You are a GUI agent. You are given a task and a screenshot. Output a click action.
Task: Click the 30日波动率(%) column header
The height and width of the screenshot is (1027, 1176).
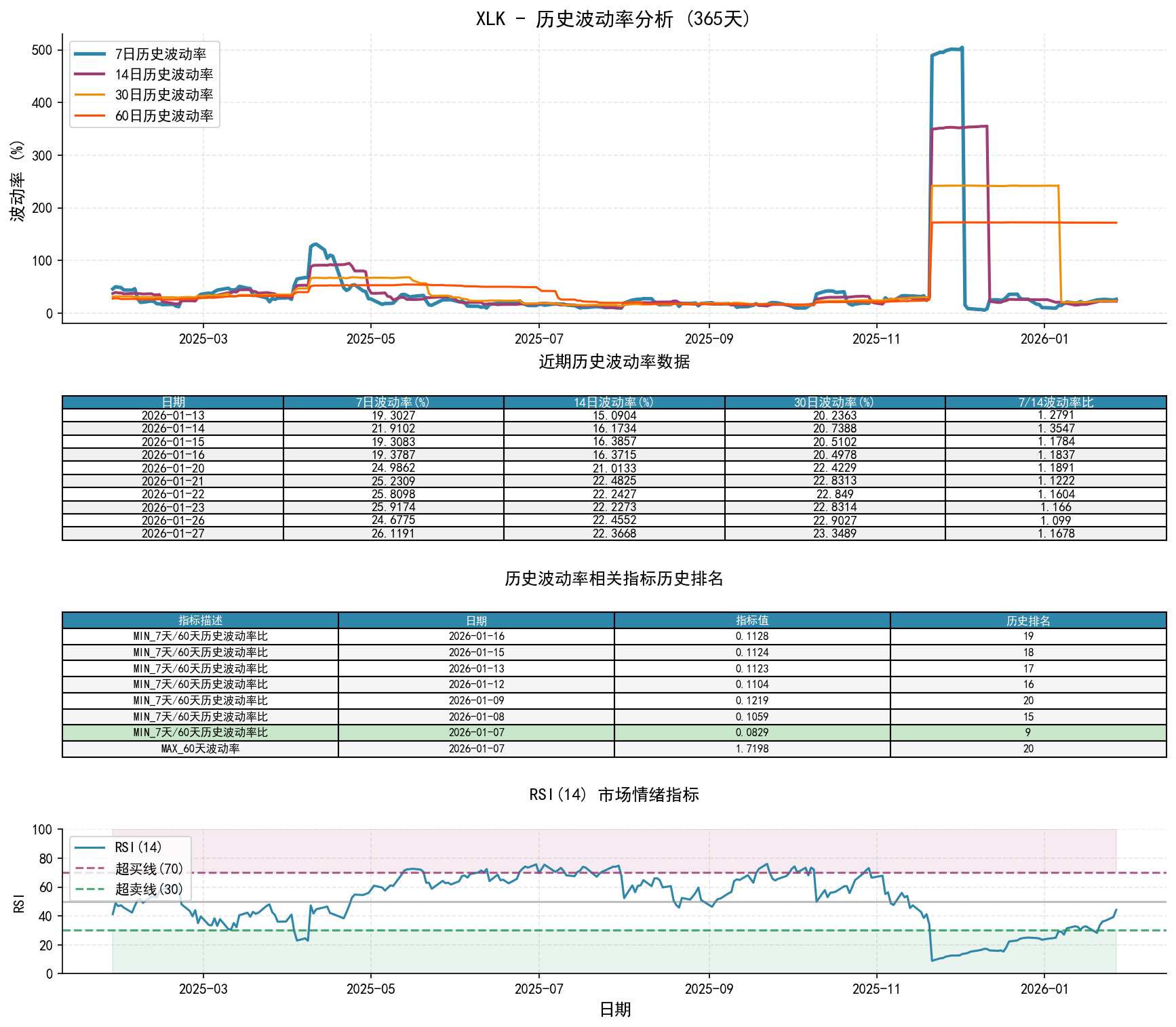(835, 403)
